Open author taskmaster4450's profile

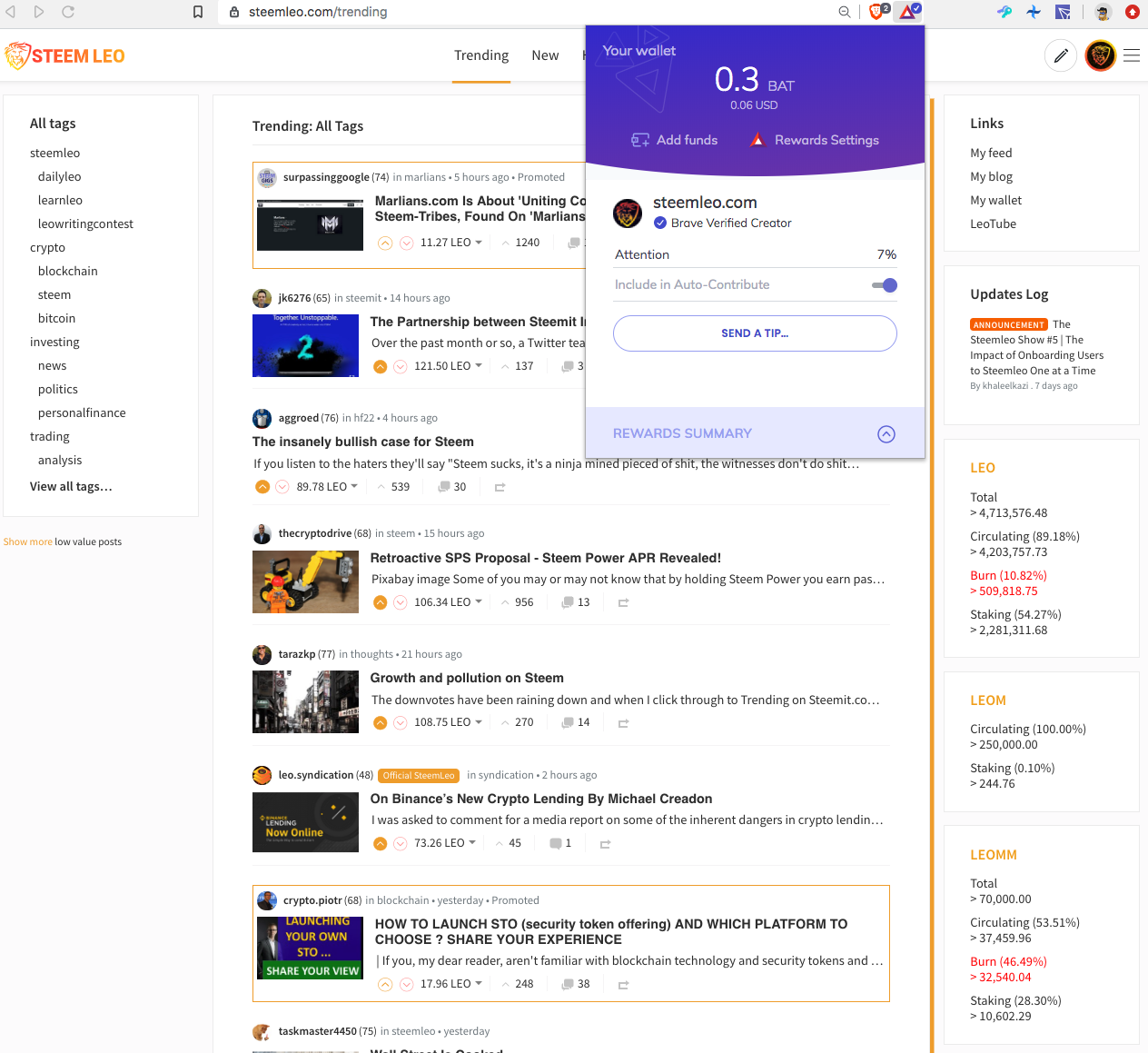tap(317, 1031)
